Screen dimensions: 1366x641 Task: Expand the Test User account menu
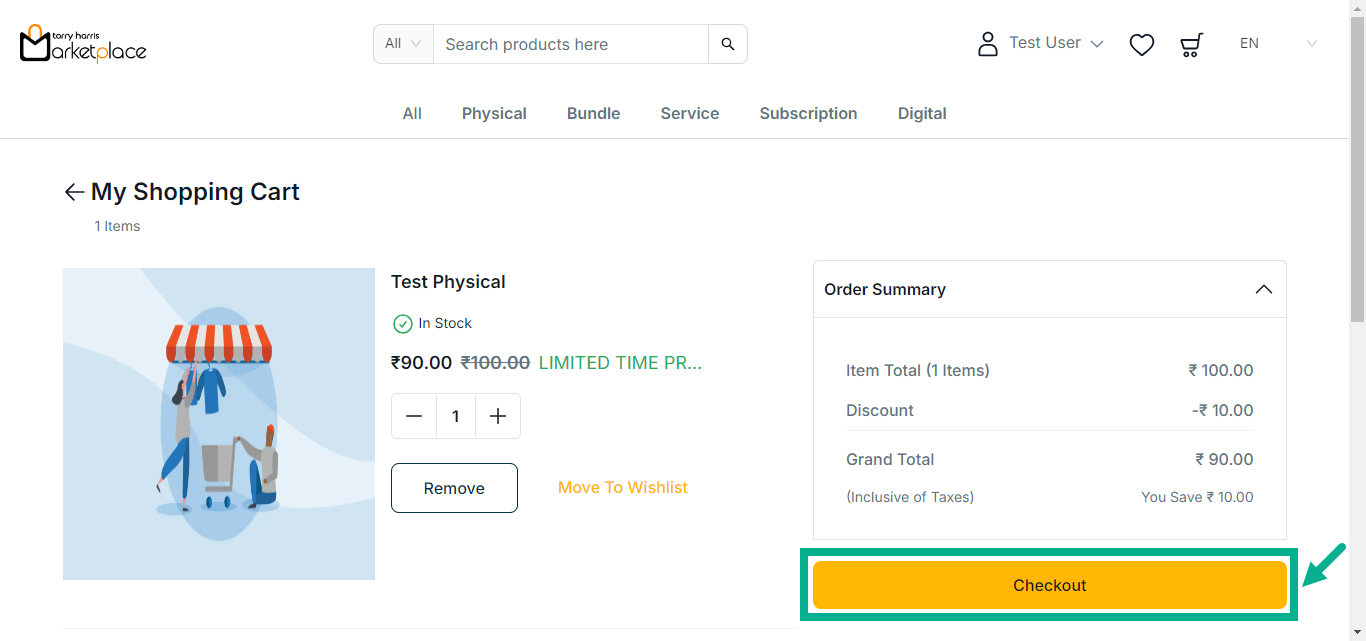click(1056, 43)
